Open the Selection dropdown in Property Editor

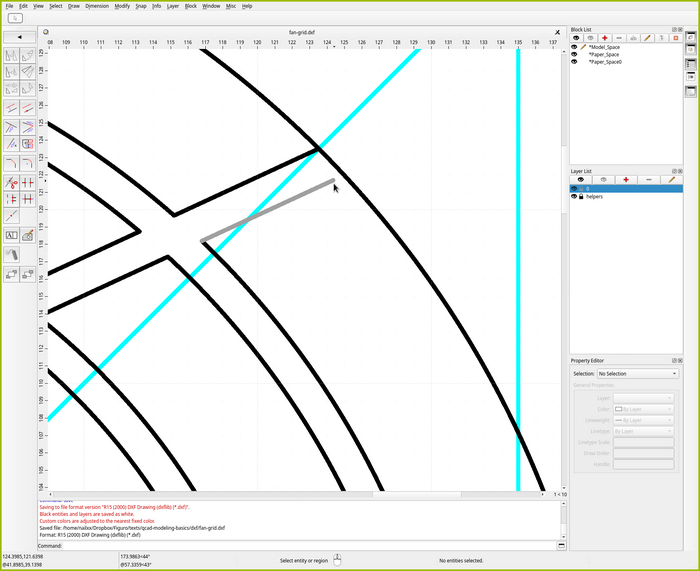pyautogui.click(x=637, y=374)
